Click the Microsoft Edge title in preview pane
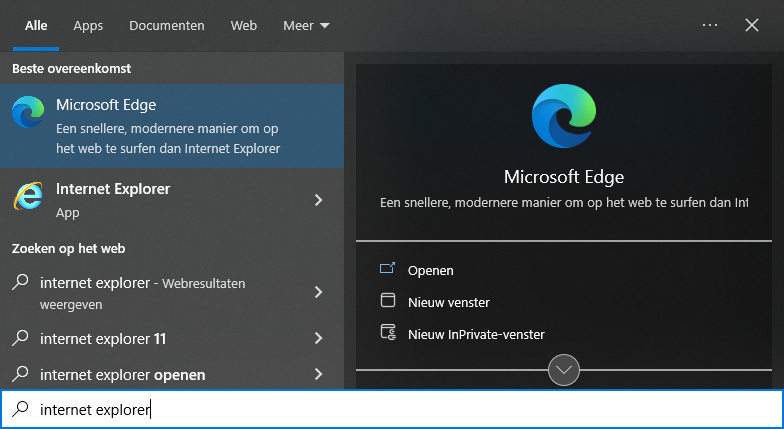 (564, 177)
